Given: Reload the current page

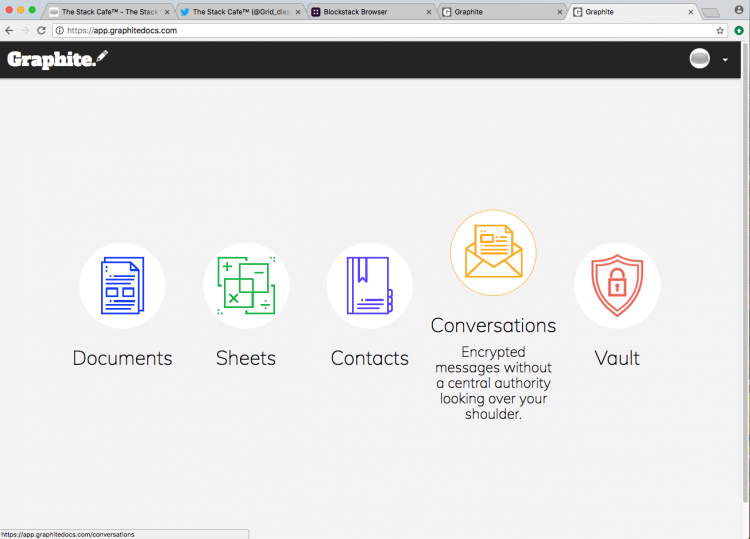Looking at the screenshot, I should [x=42, y=31].
